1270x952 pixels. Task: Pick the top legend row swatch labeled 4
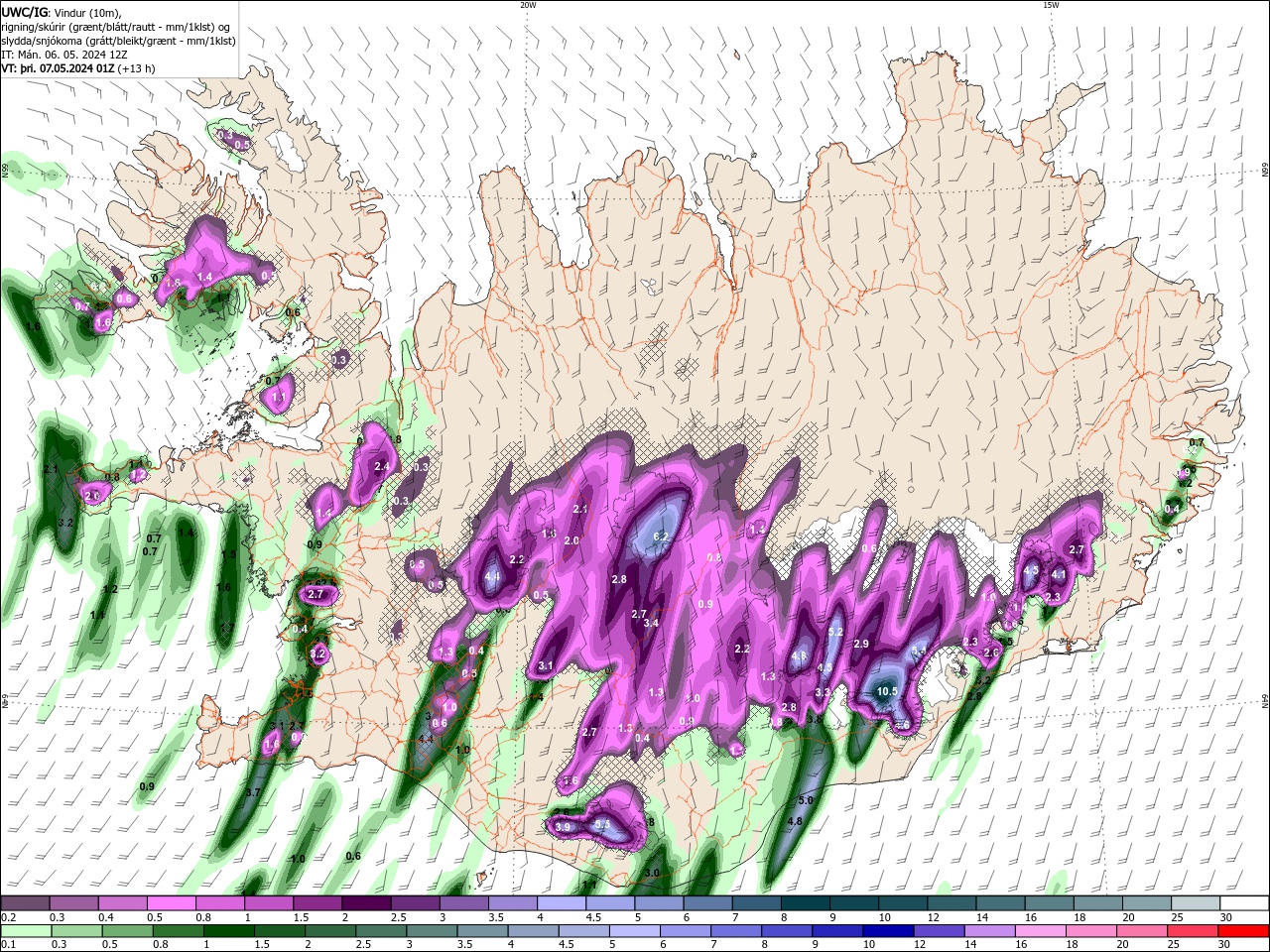(x=562, y=903)
